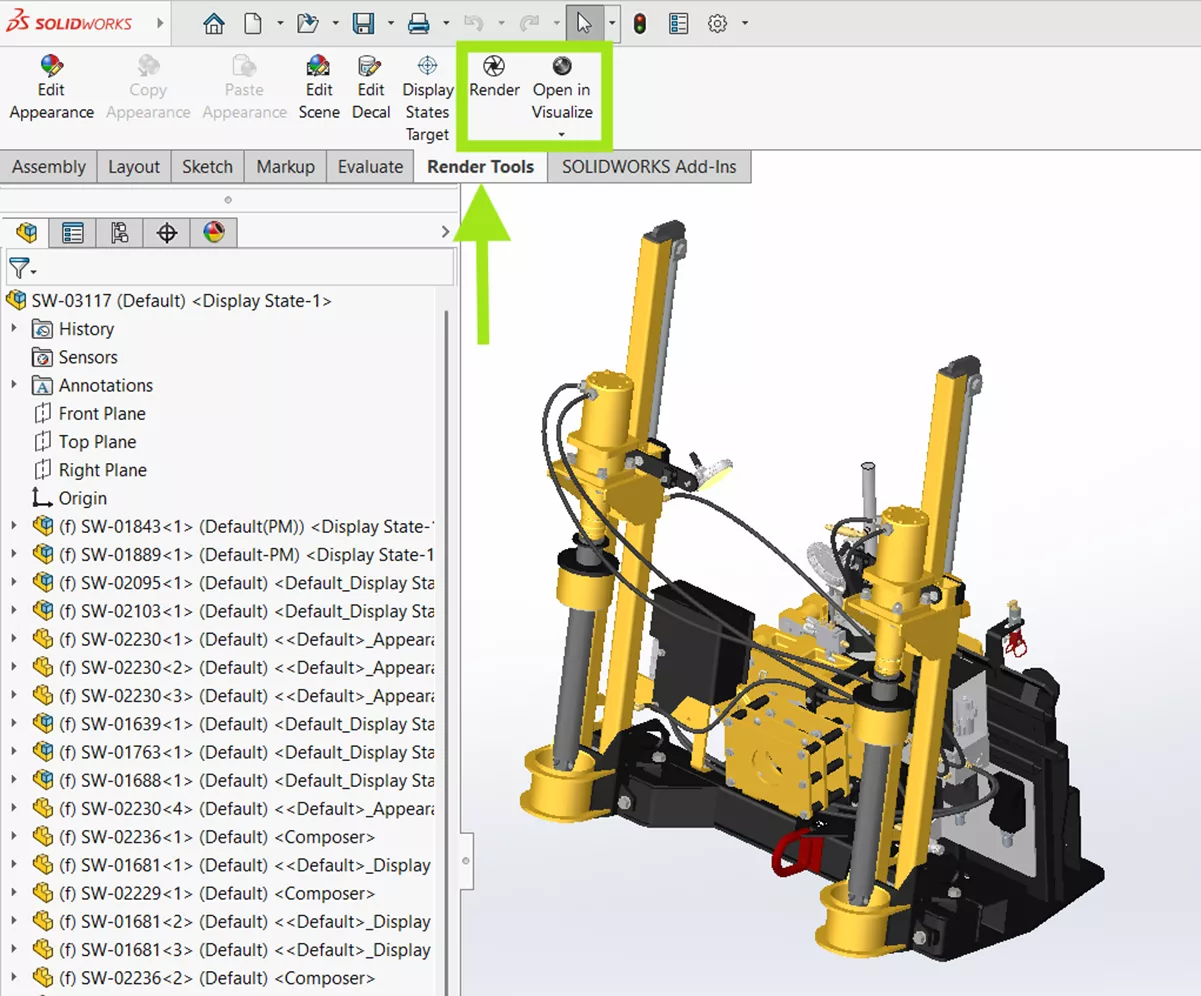The width and height of the screenshot is (1201, 996).
Task: Expand the History folder
Action: click(x=13, y=328)
